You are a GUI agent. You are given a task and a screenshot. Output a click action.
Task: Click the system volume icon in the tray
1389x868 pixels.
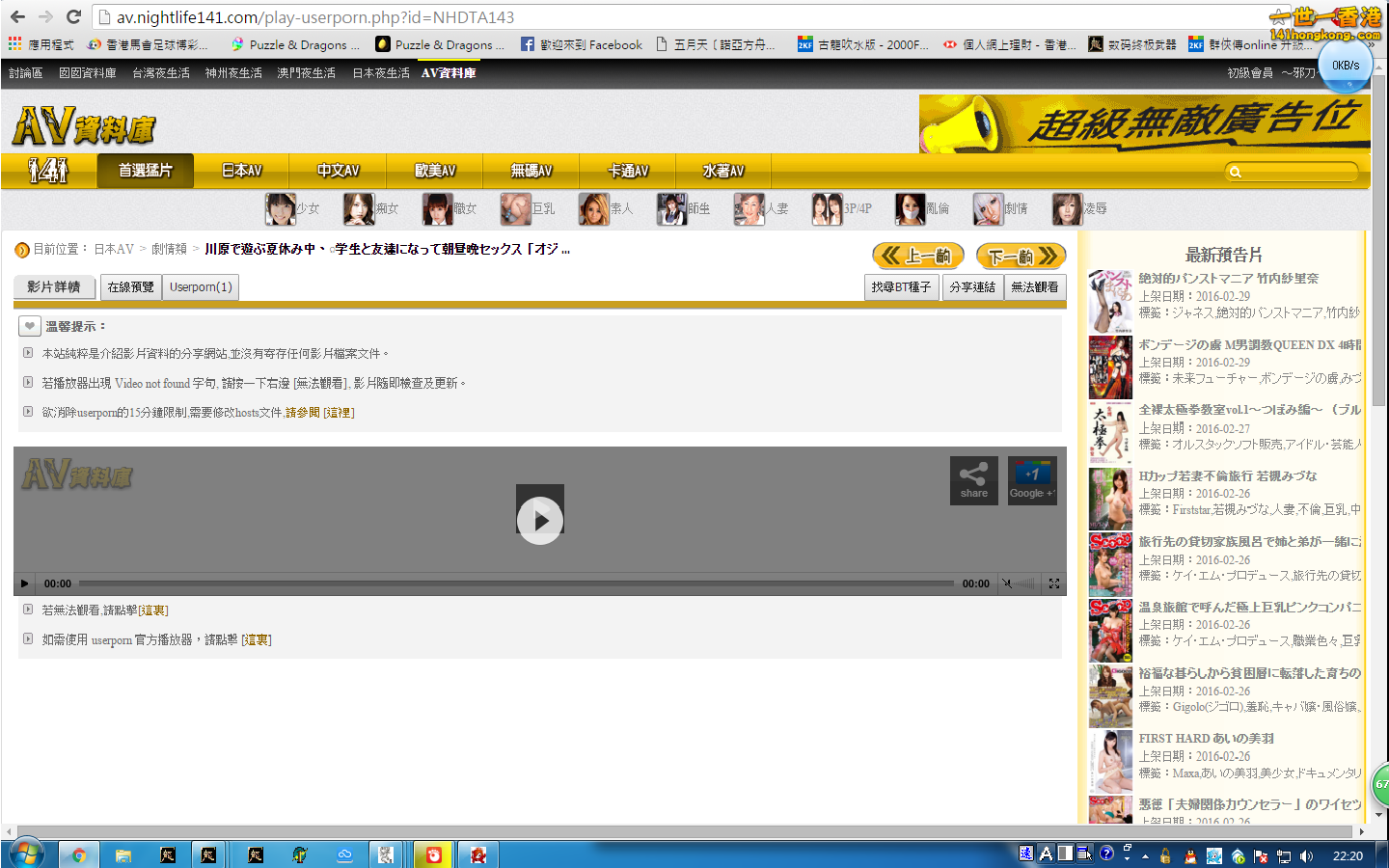(x=1306, y=855)
